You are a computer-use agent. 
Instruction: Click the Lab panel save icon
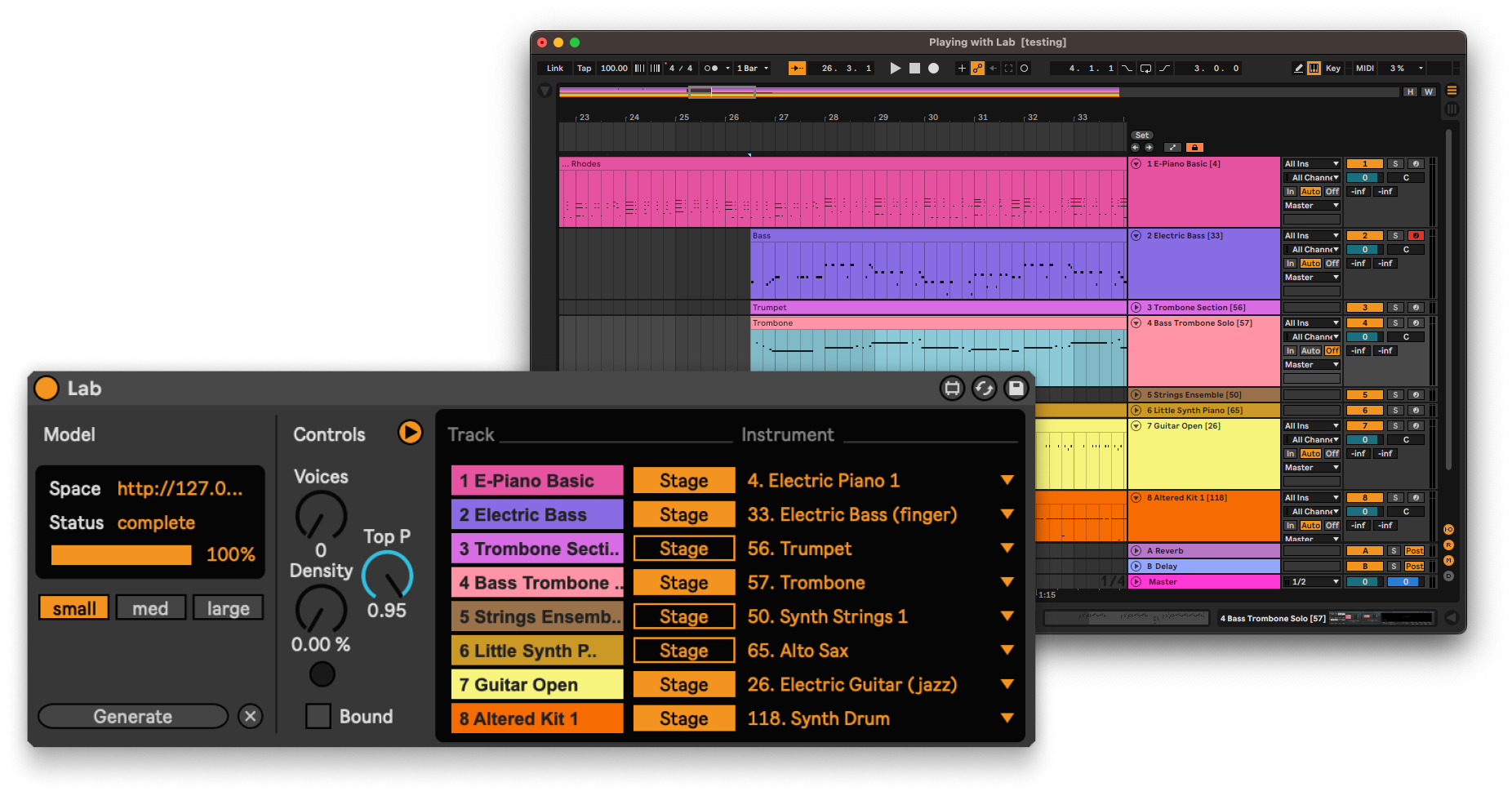point(1016,389)
